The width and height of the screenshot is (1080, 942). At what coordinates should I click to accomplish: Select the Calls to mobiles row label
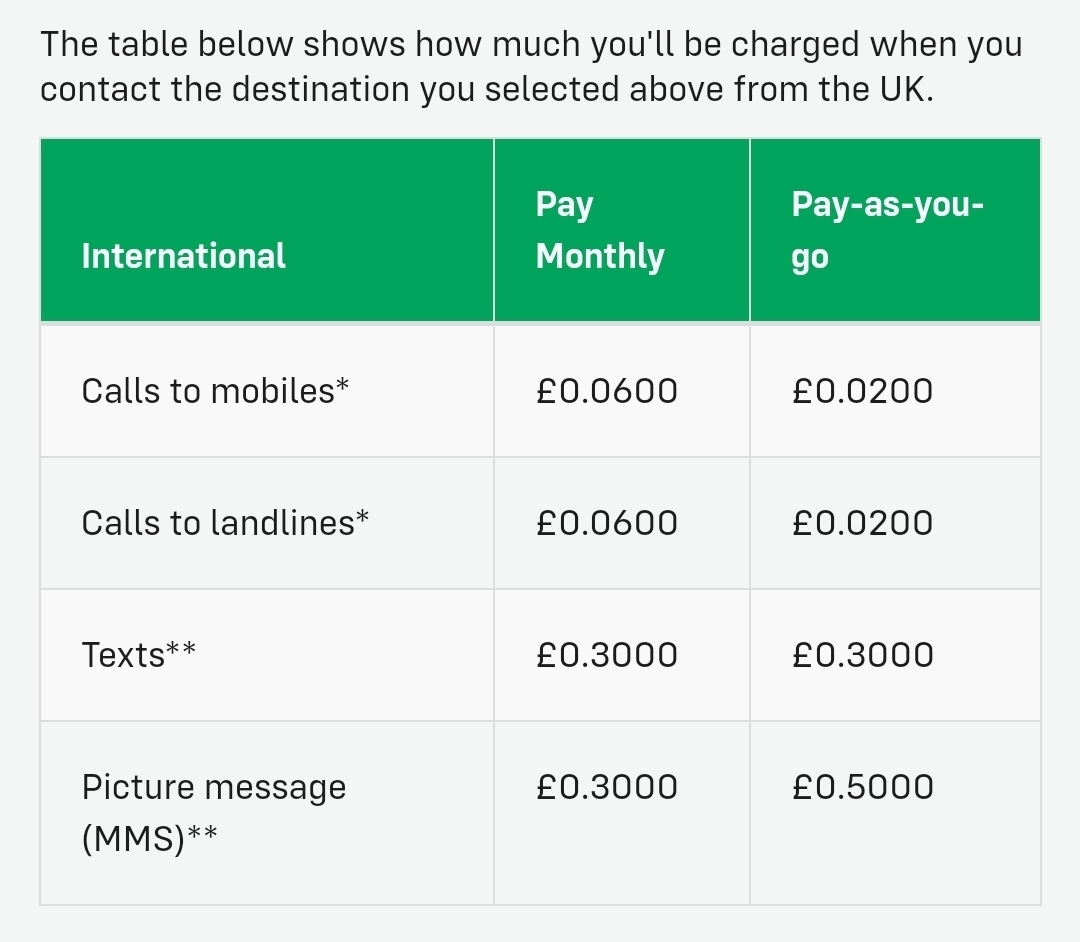pos(215,391)
